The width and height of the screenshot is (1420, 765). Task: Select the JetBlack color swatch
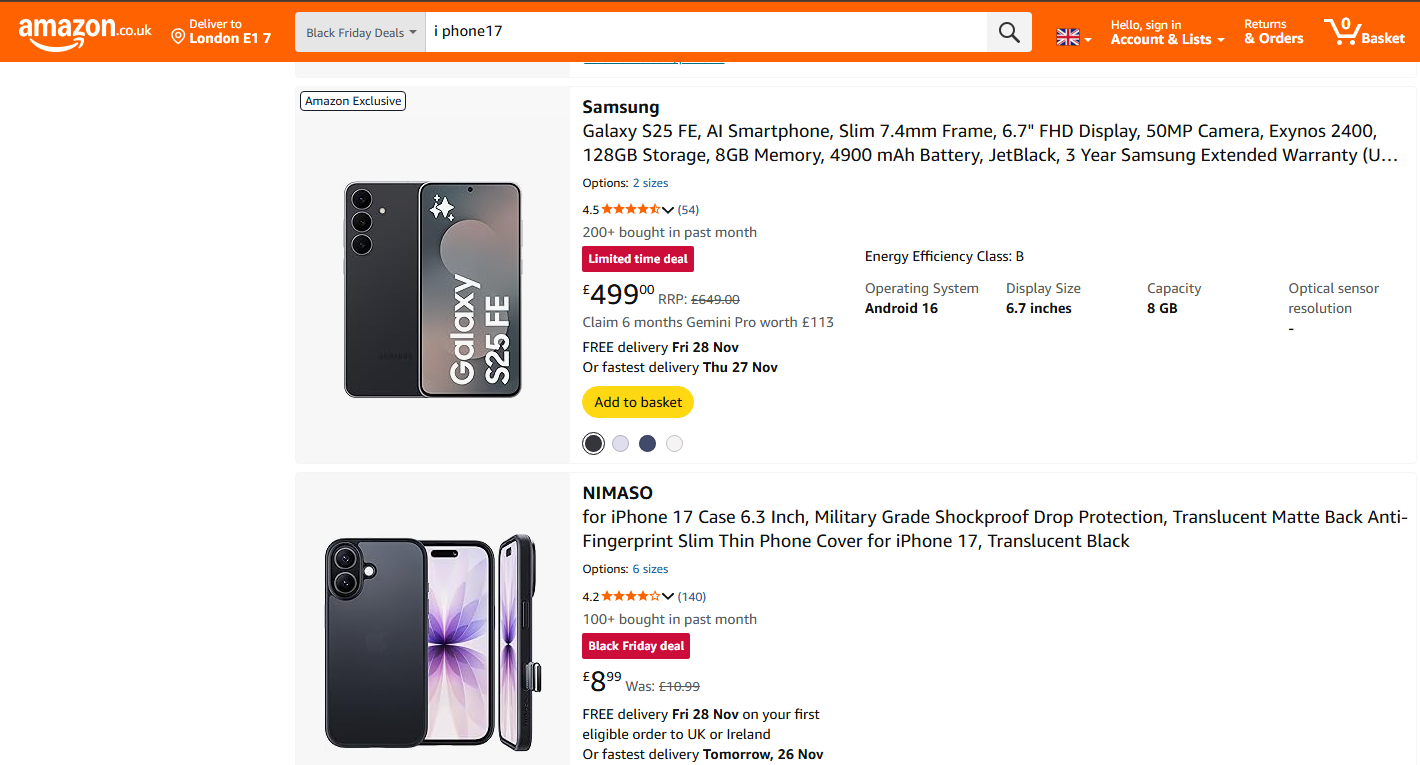click(x=593, y=443)
